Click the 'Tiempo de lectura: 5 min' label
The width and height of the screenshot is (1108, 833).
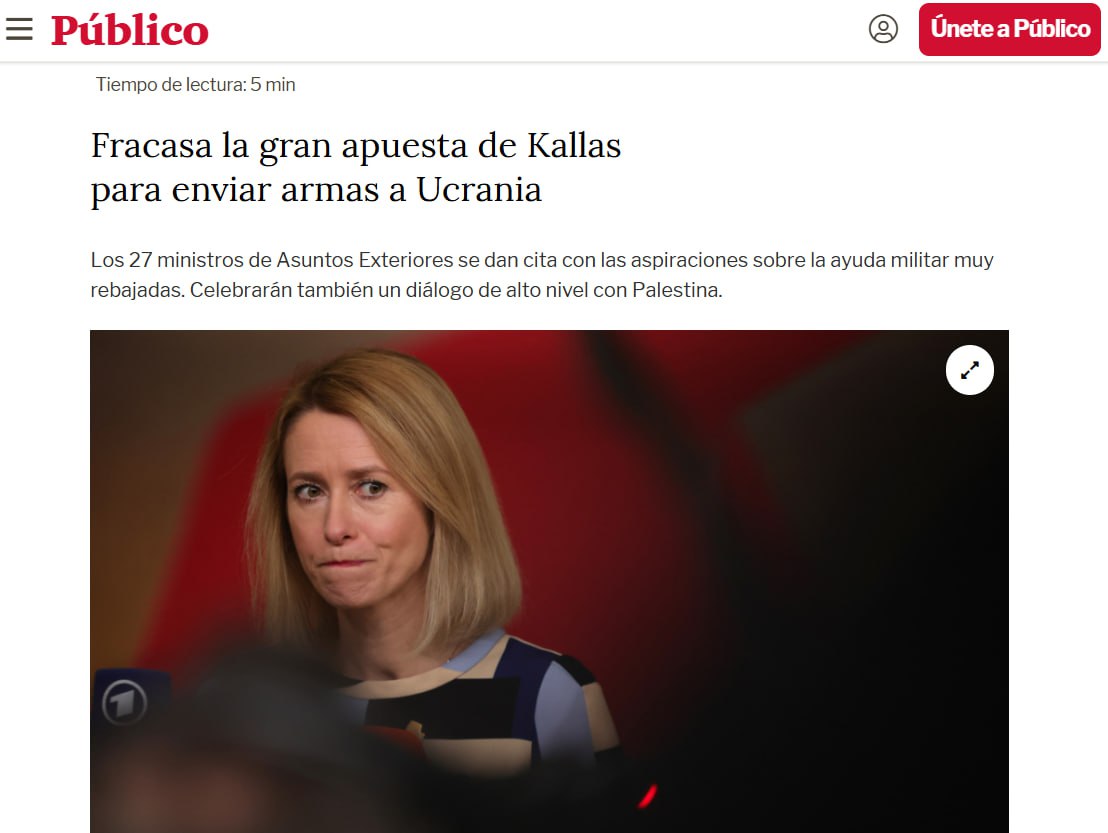pyautogui.click(x=196, y=84)
